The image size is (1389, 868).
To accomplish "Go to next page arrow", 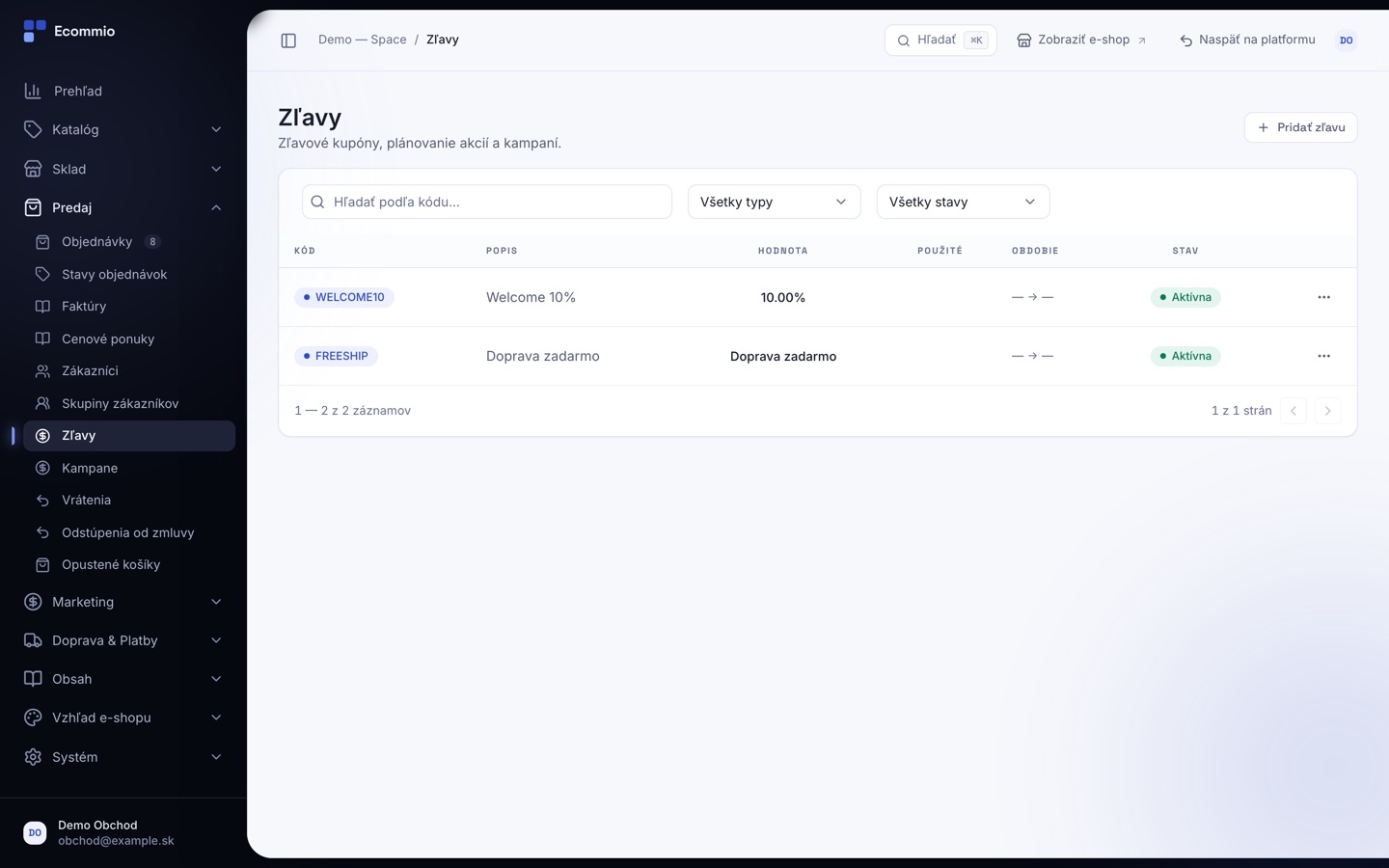I will click(x=1327, y=411).
